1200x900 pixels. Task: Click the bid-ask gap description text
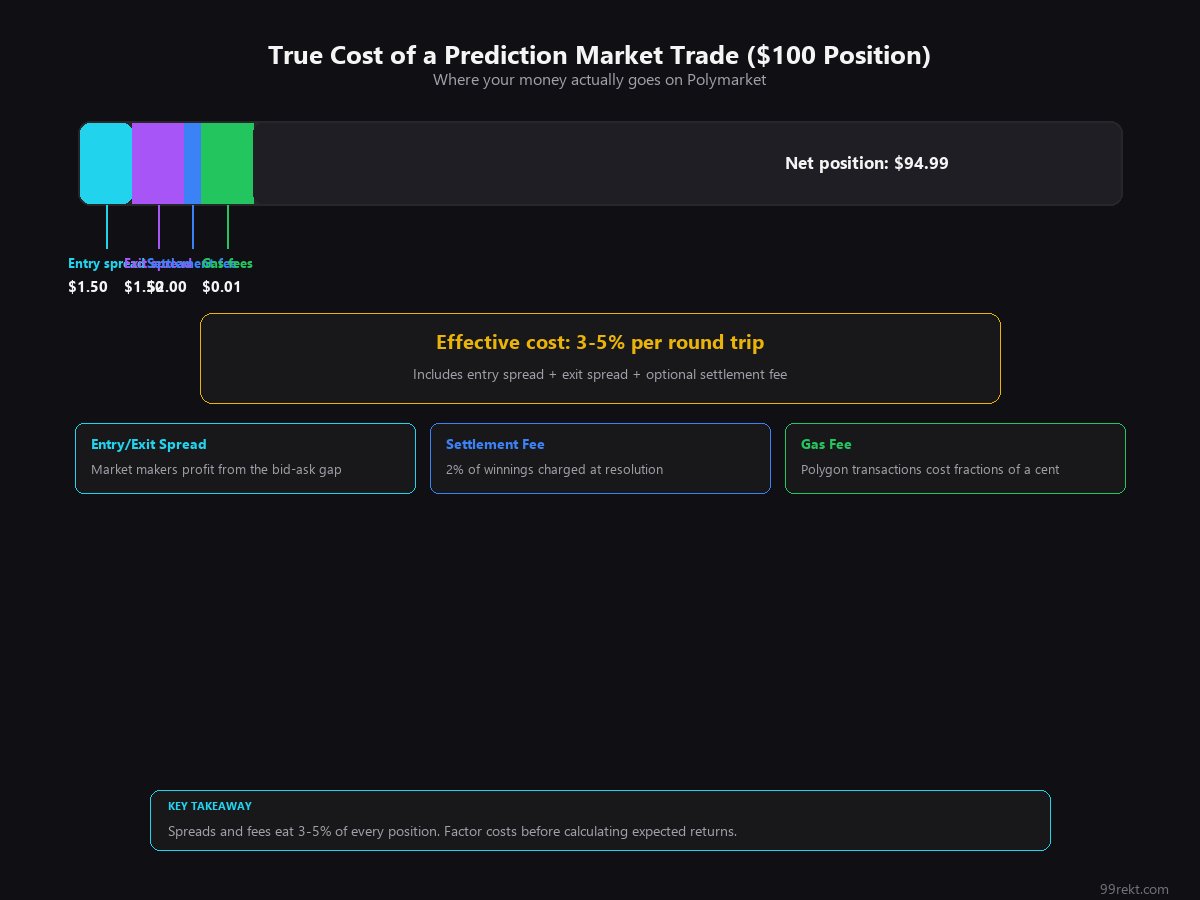[216, 470]
